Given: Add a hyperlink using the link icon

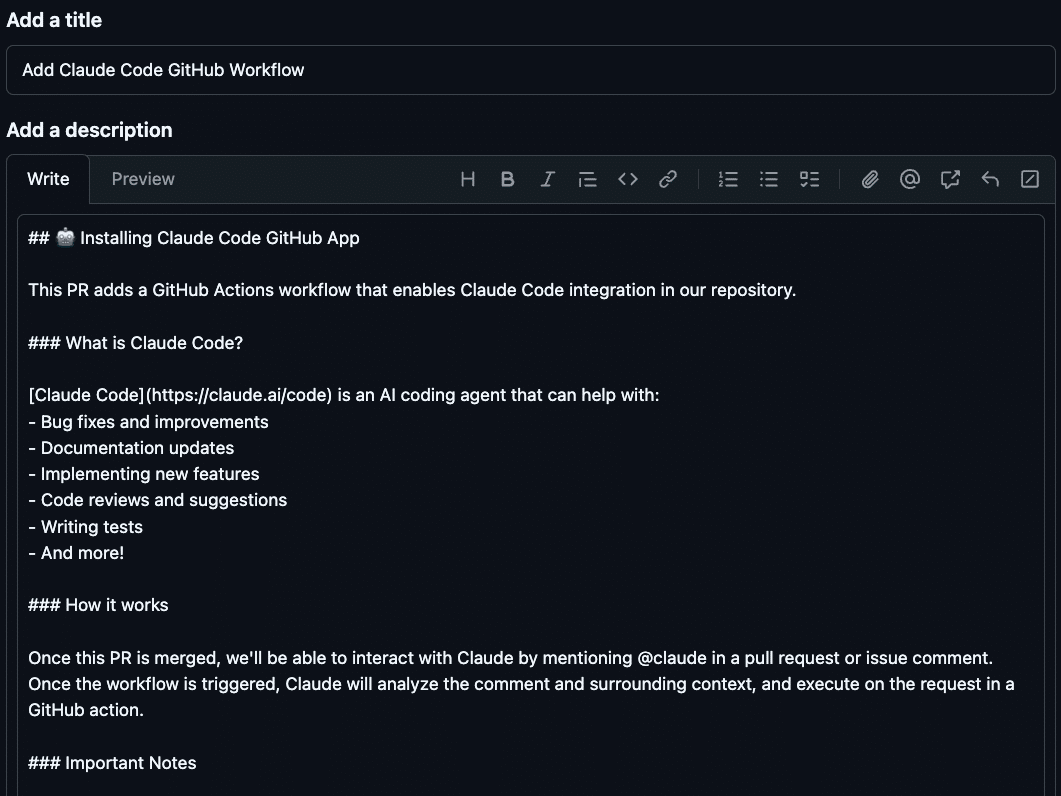Looking at the screenshot, I should 667,179.
